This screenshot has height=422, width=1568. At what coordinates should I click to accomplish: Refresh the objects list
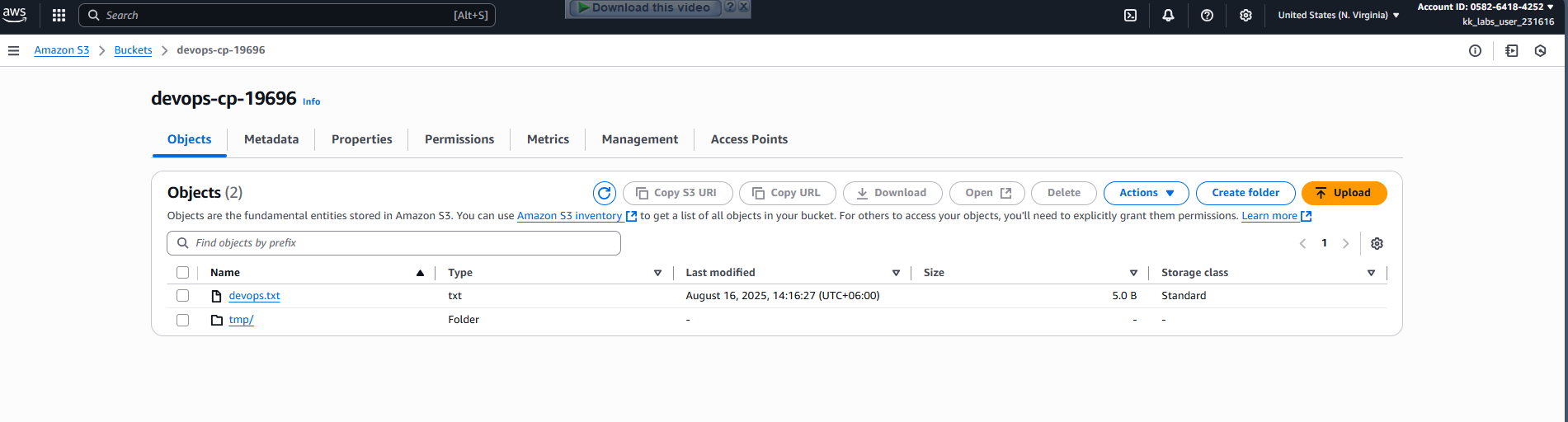(x=605, y=193)
